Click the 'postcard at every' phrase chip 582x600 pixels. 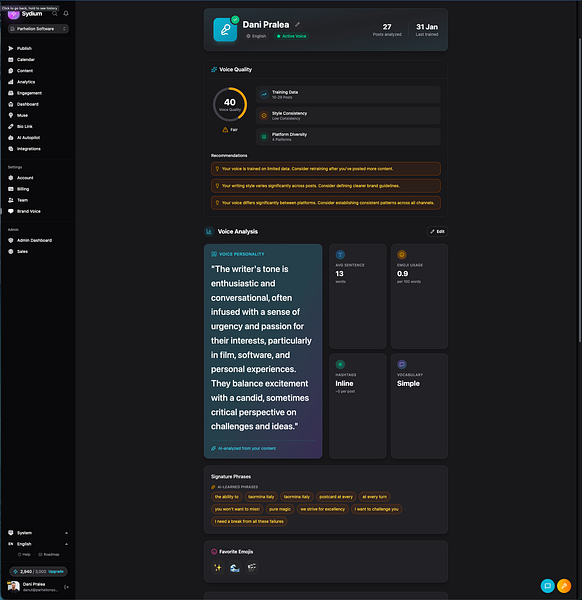336,497
